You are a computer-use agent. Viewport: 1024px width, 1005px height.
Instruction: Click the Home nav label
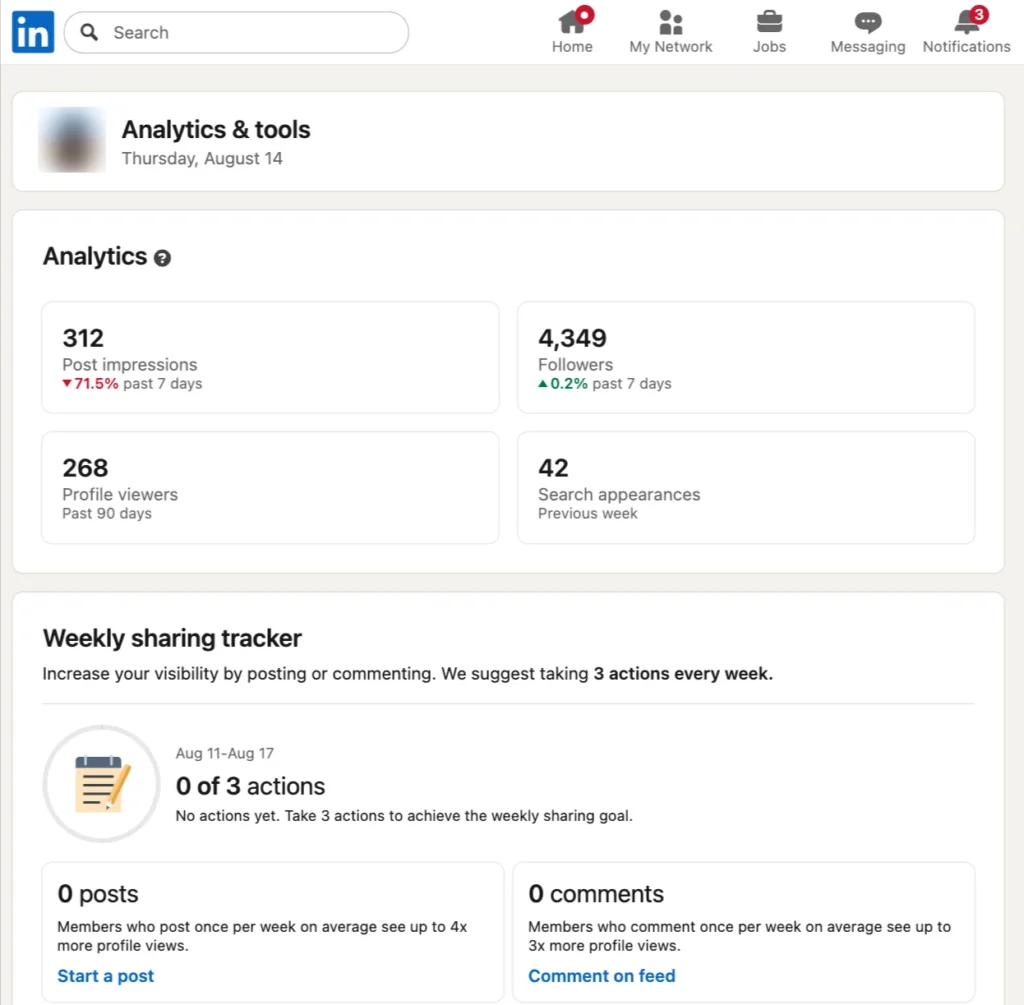coord(572,47)
